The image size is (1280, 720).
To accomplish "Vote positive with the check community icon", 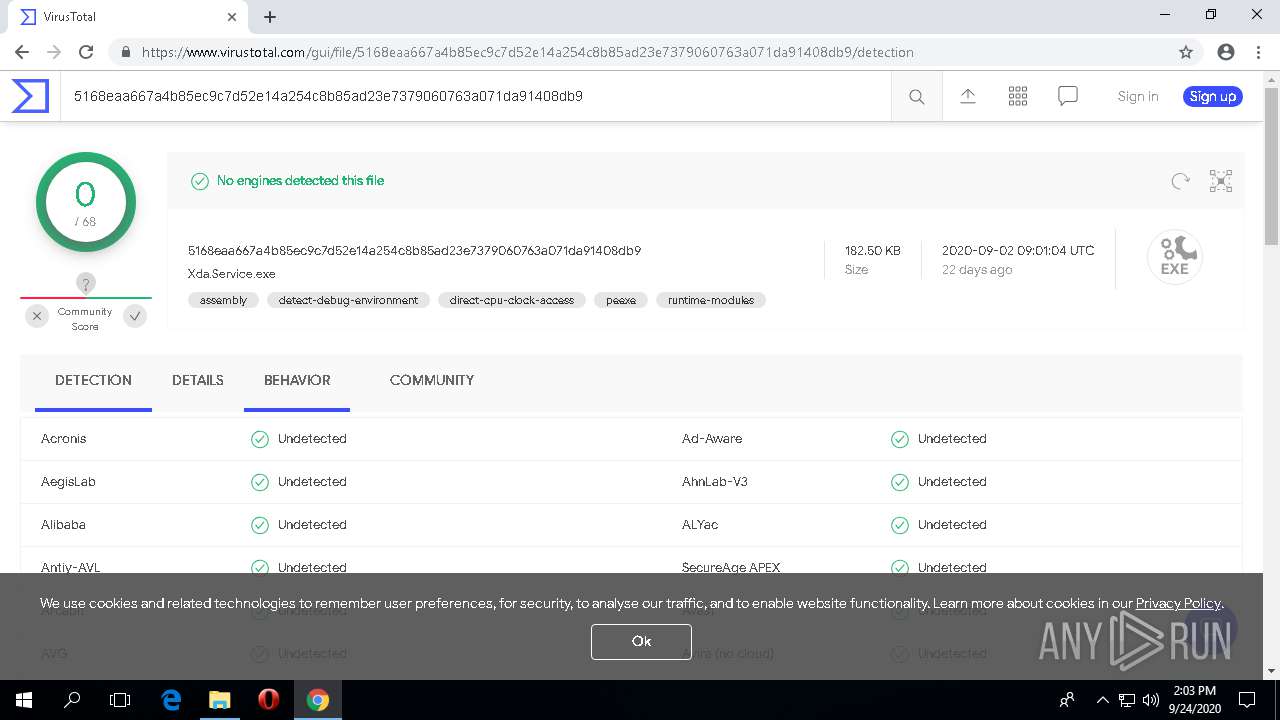I will click(135, 316).
